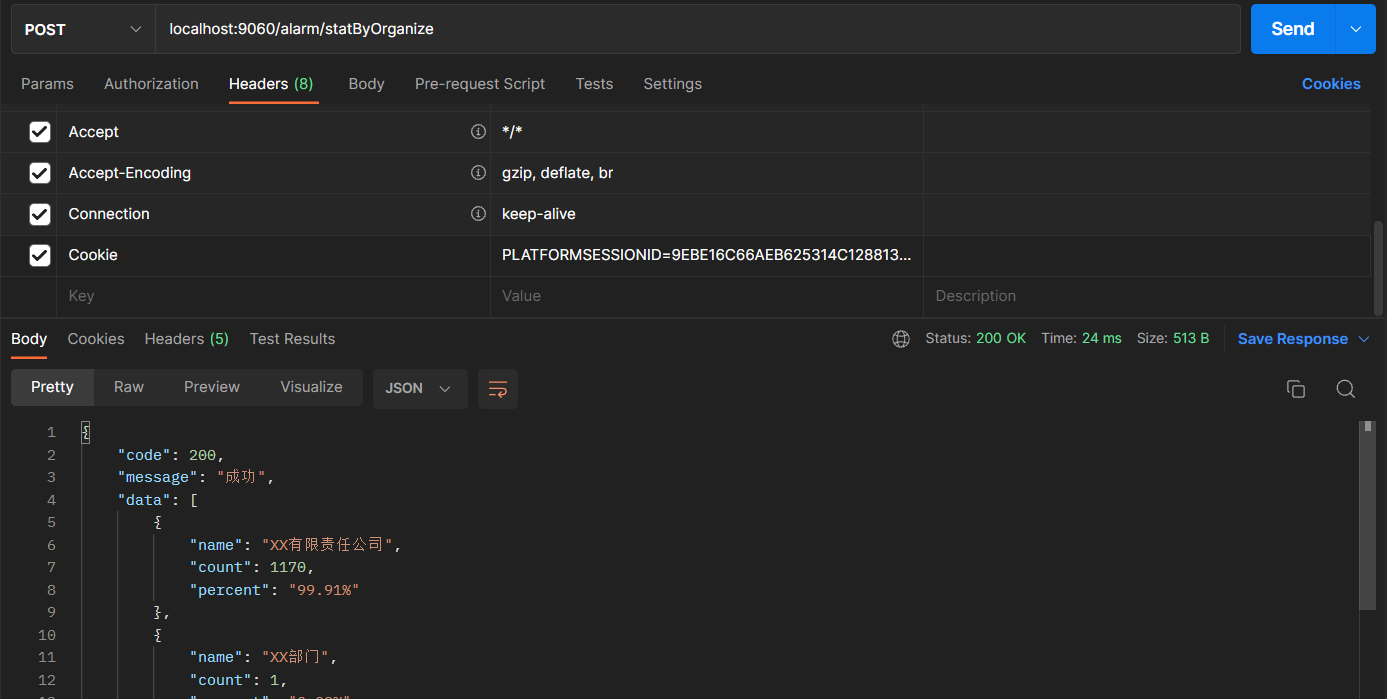Toggle line wrapping in the response body
This screenshot has width=1387, height=699.
point(497,389)
